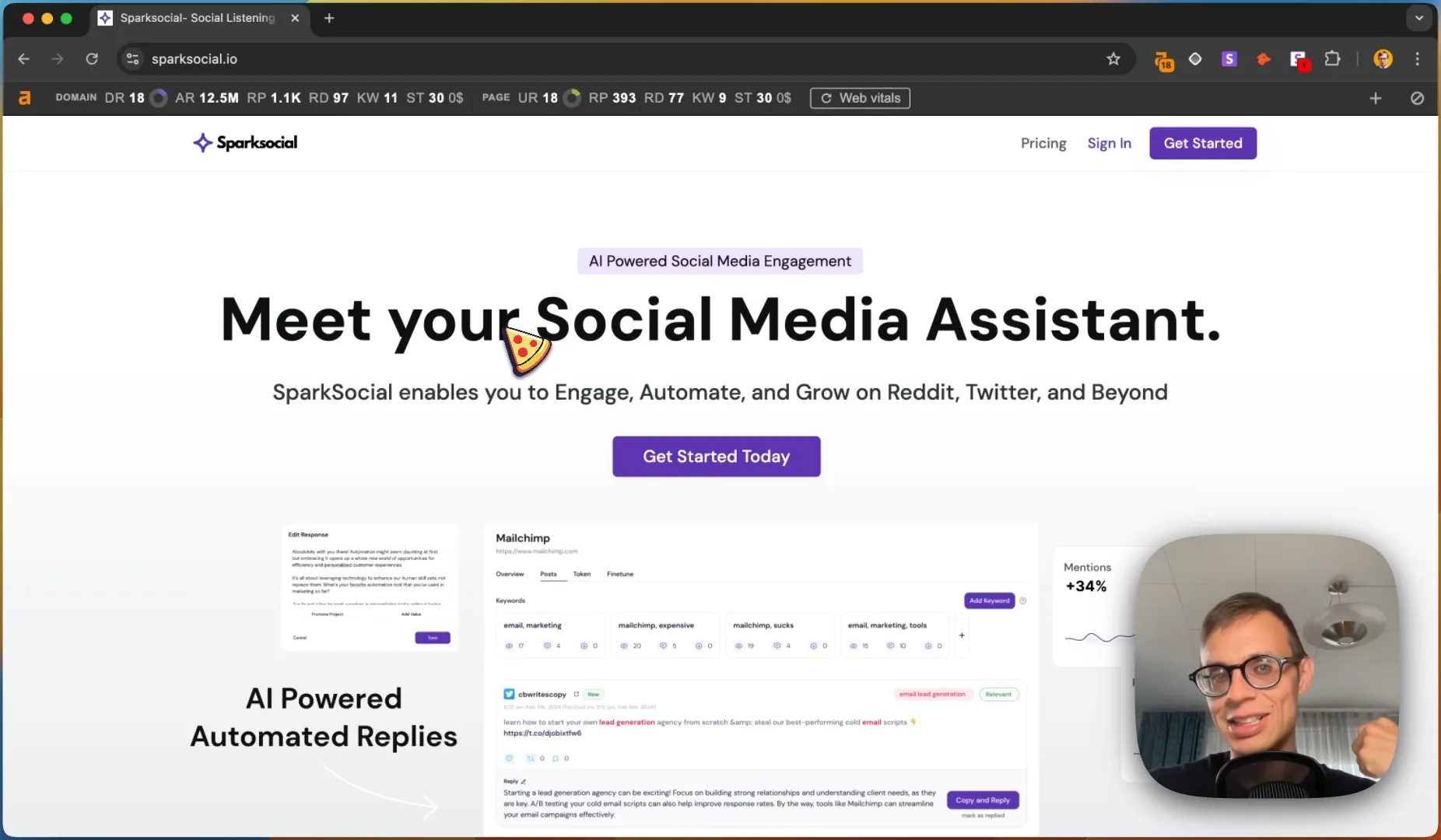Click the 'mailchimp, sucks' keyword card

tap(781, 635)
